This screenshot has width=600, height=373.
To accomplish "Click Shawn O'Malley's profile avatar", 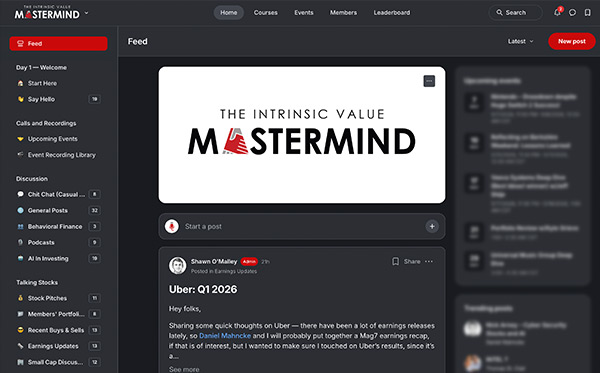I will [178, 265].
